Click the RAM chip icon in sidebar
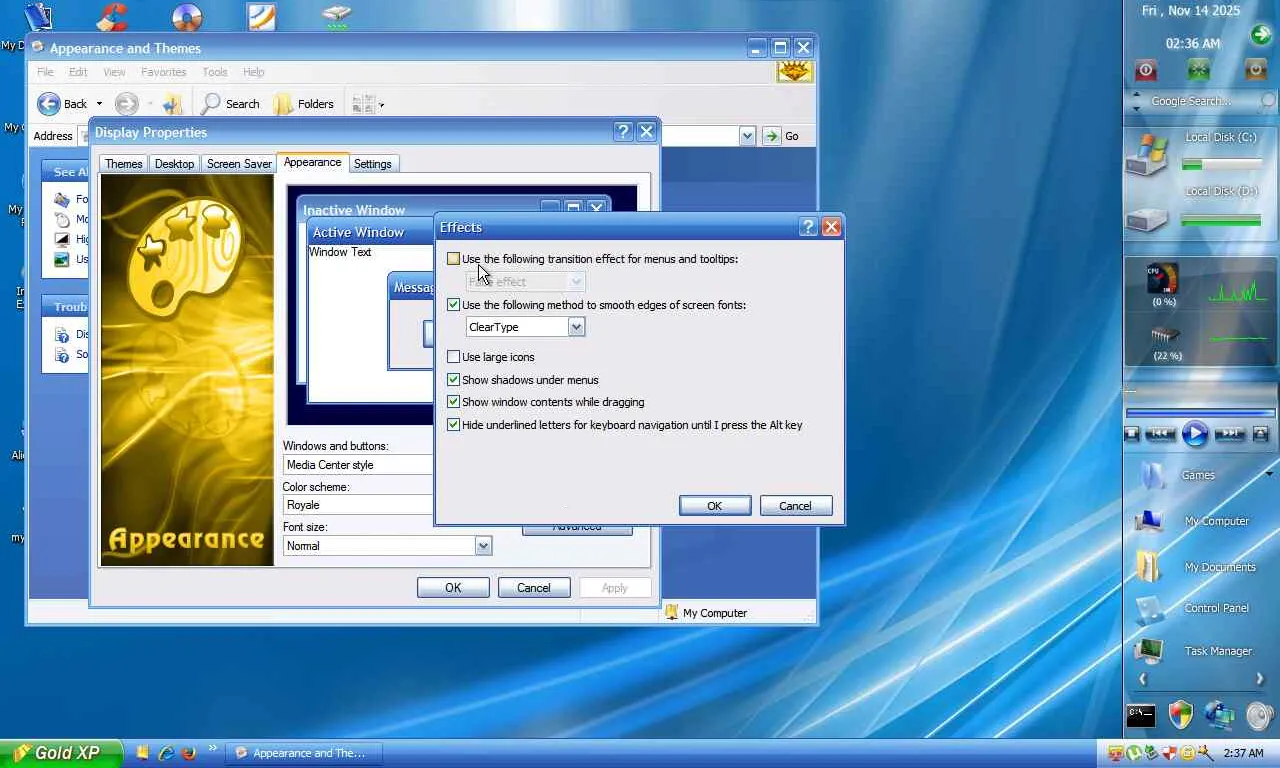Viewport: 1280px width, 768px height. [1165, 335]
